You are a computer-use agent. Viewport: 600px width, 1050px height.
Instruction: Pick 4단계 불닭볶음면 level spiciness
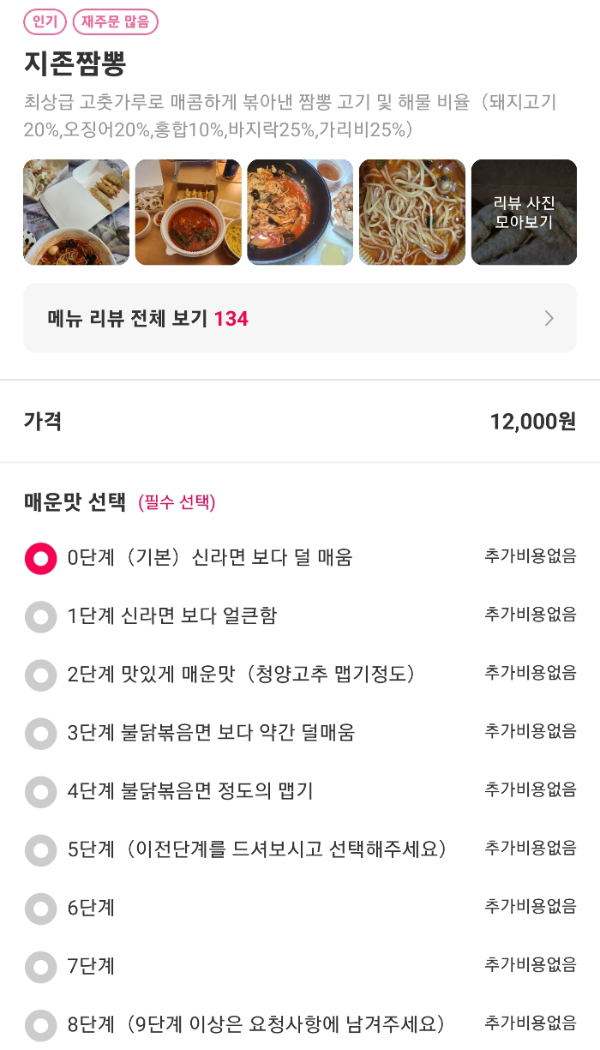[43, 791]
